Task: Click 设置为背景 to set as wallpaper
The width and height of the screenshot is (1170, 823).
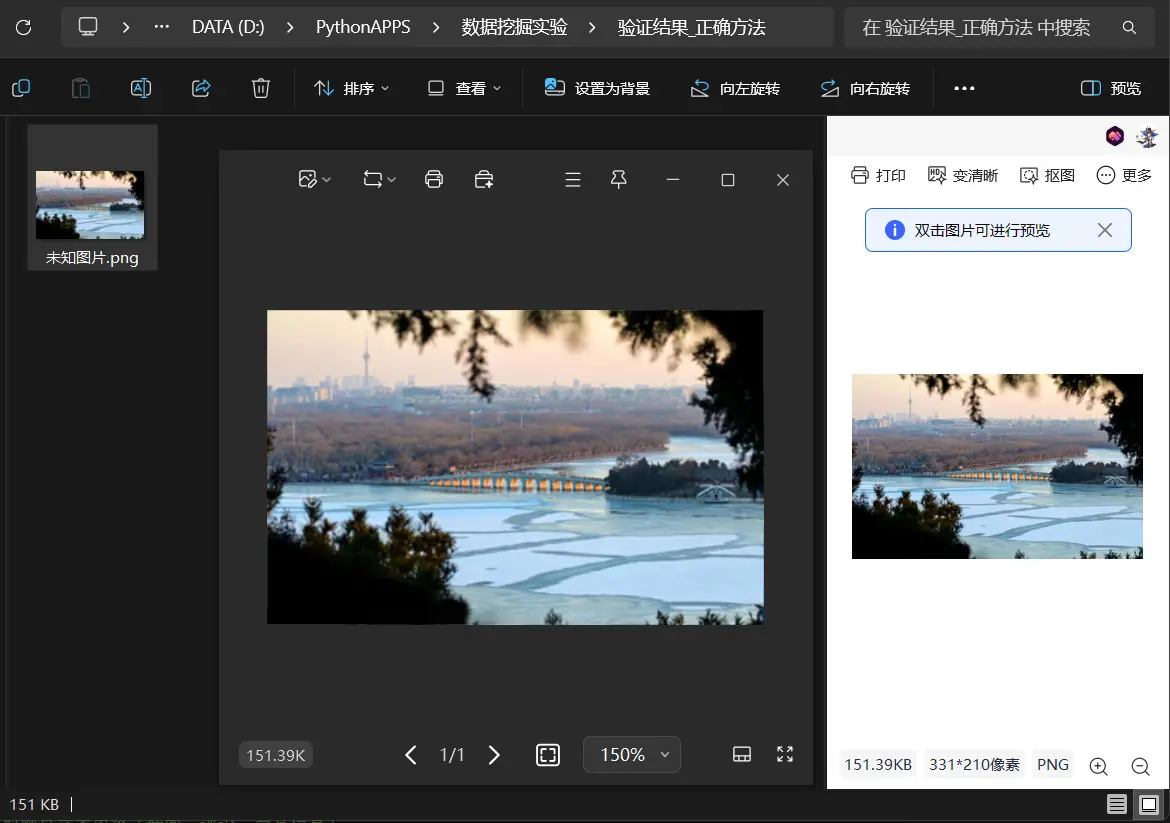Action: [x=597, y=88]
